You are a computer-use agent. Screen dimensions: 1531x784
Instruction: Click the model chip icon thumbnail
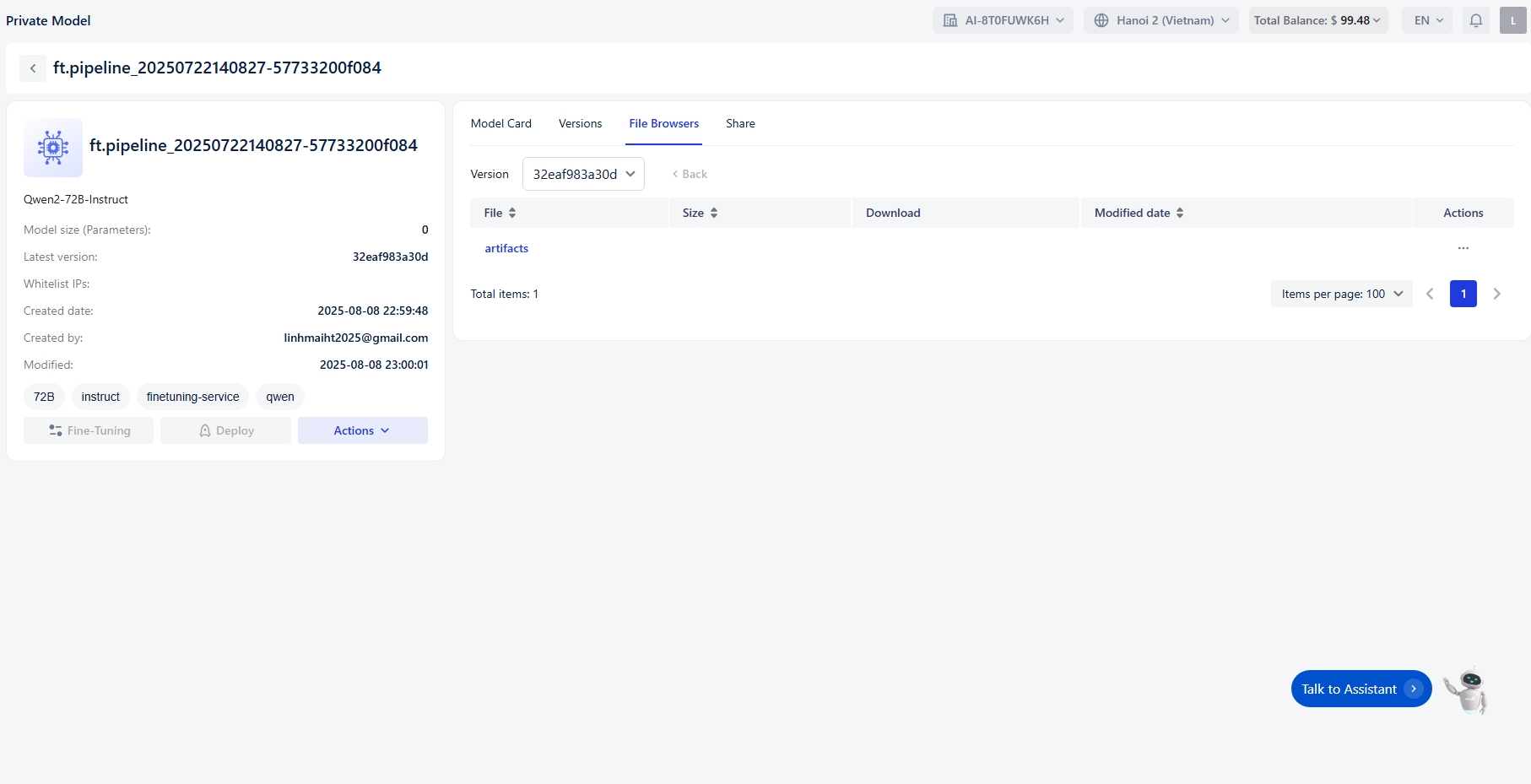(x=53, y=148)
